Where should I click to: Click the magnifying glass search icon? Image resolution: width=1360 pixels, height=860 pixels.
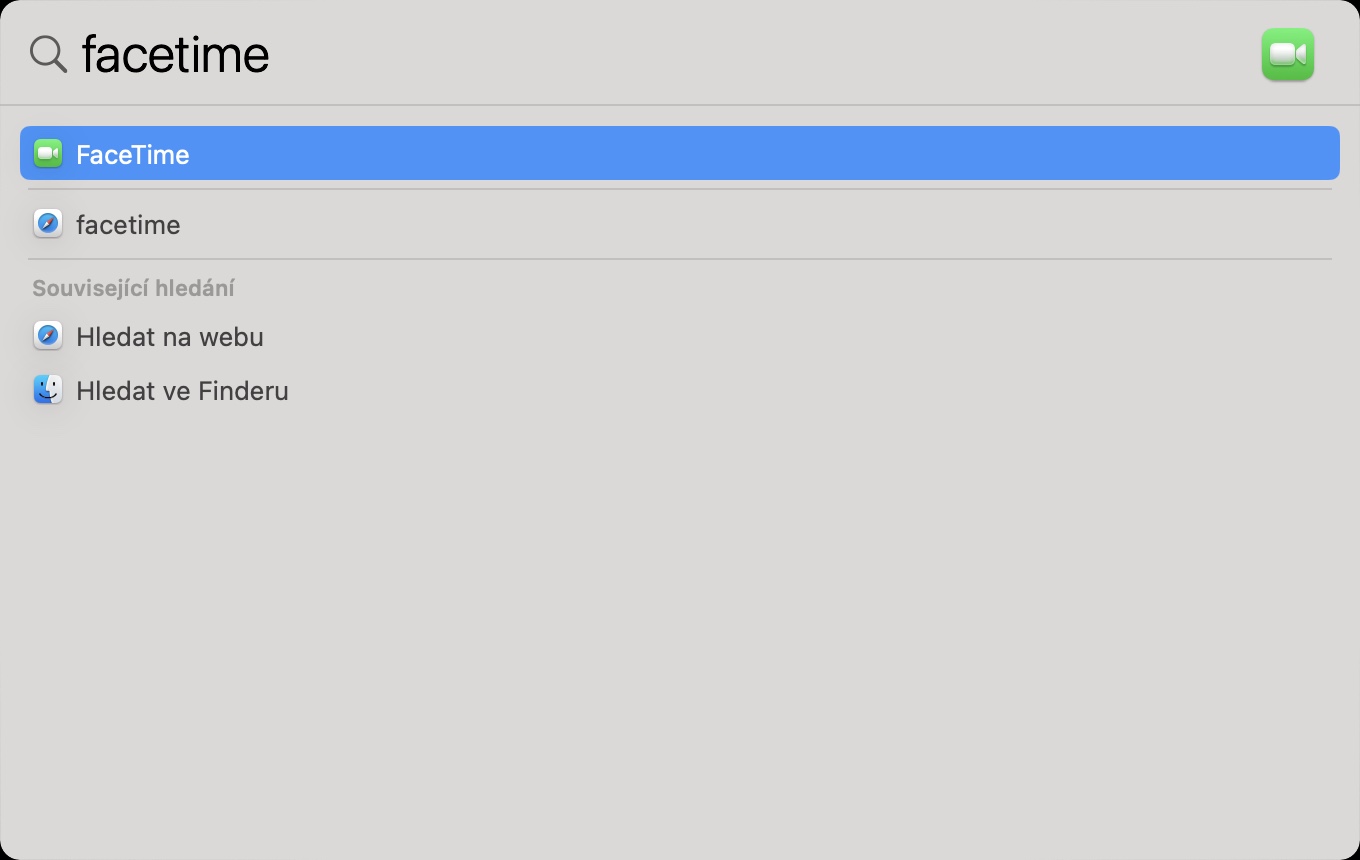48,54
